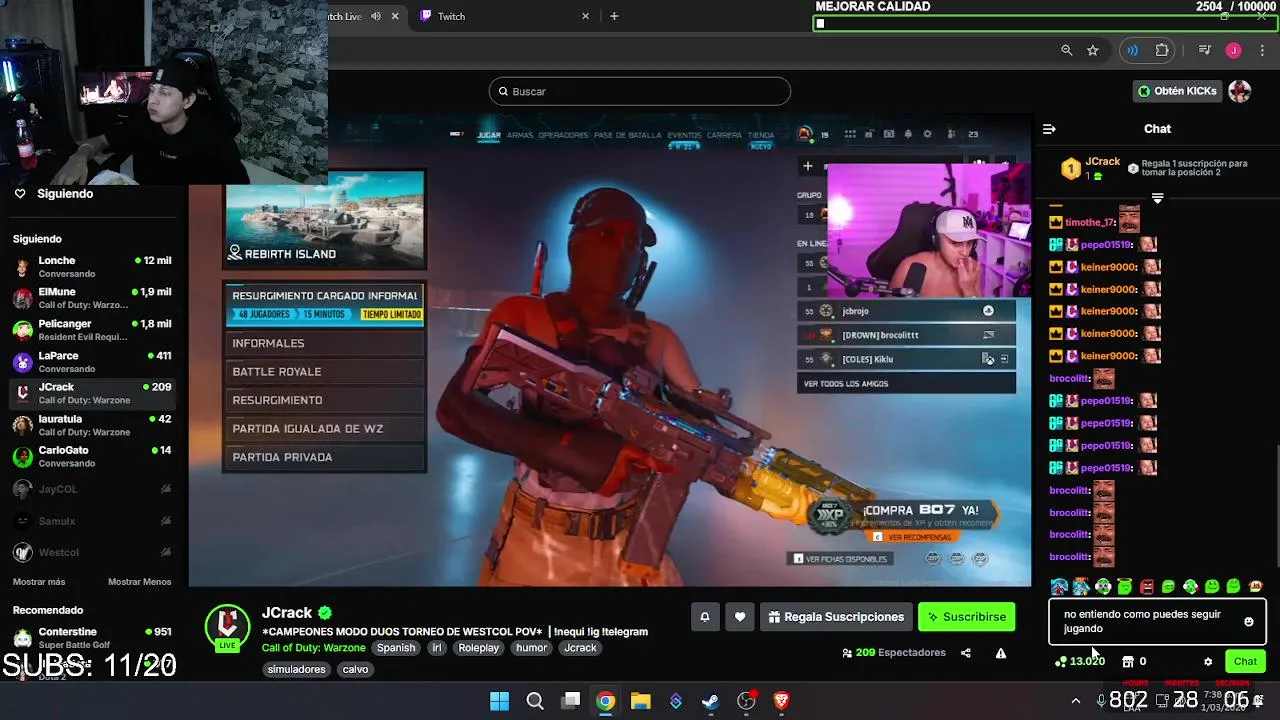
Task: Click the red angry emote in quick emotes
Action: pyautogui.click(x=1147, y=586)
